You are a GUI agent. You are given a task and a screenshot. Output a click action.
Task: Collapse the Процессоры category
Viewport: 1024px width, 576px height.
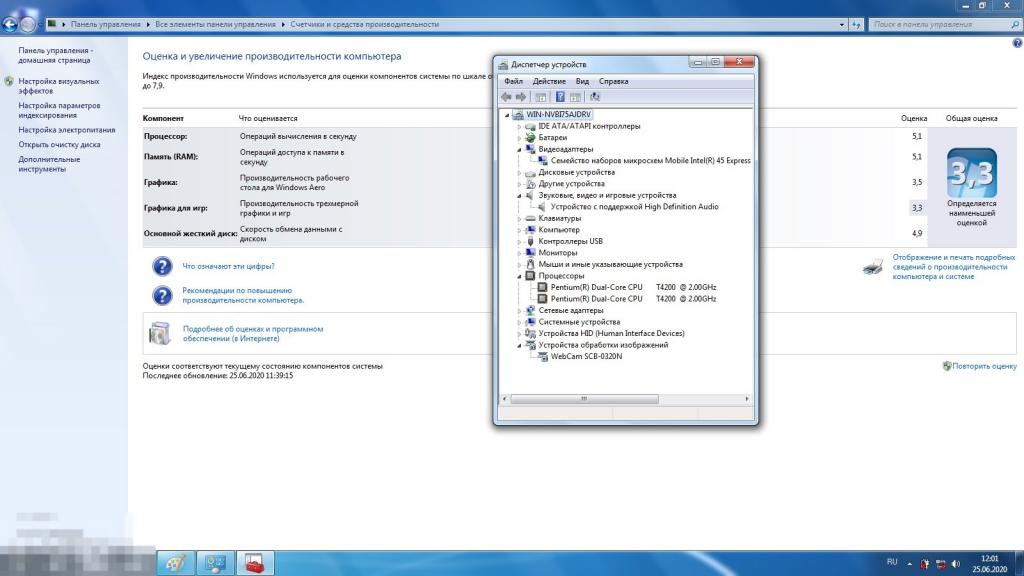pyautogui.click(x=519, y=276)
